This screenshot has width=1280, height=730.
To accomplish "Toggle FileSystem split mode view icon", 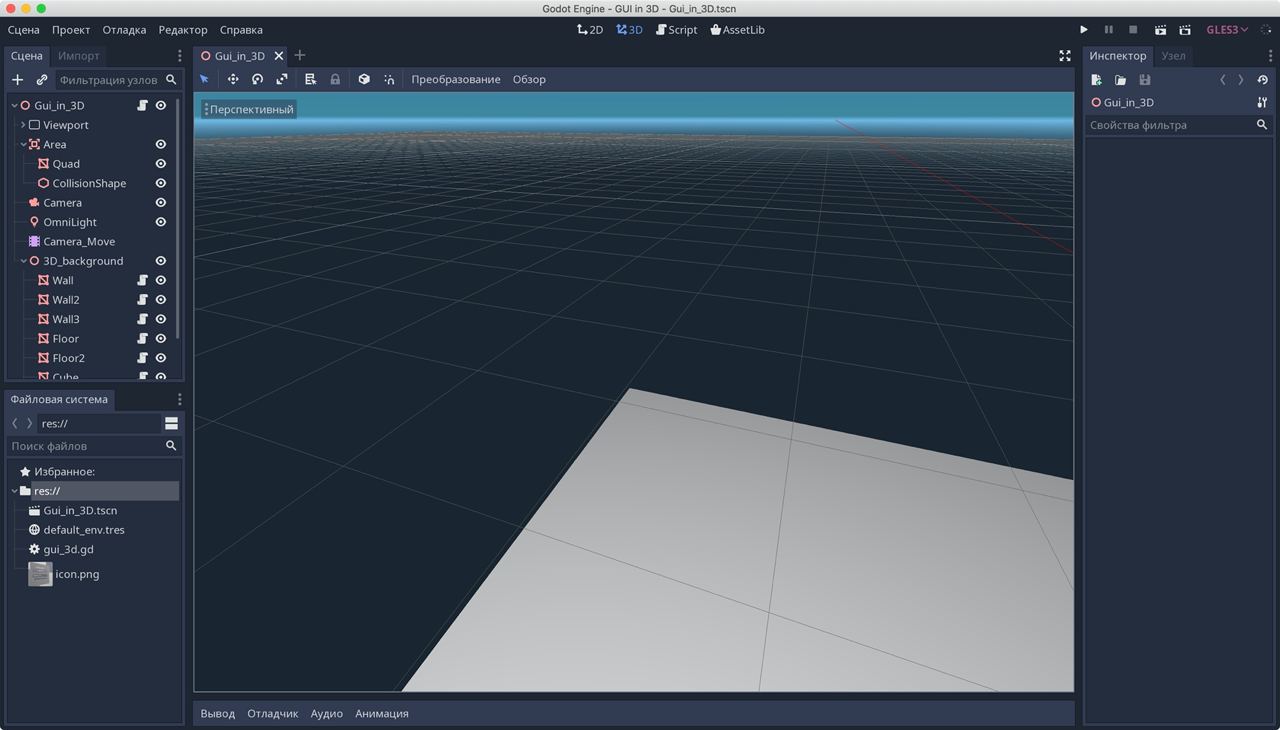I will coord(171,423).
